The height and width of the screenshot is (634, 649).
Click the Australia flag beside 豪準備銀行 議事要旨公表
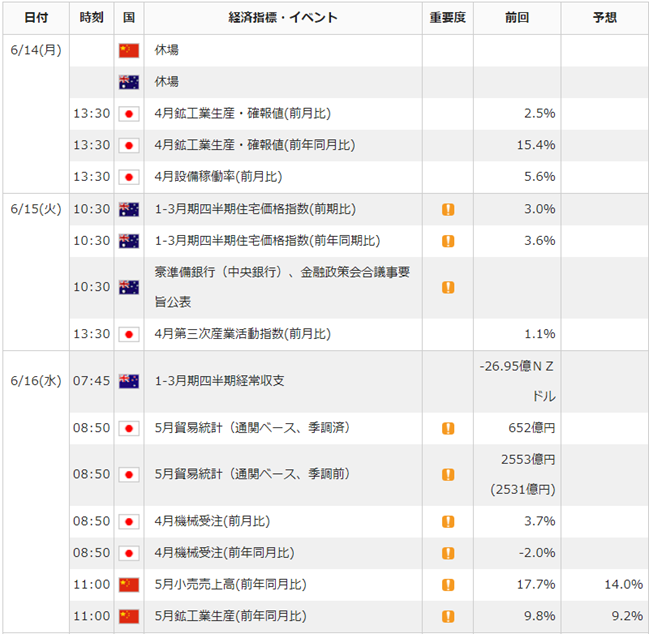tap(129, 287)
